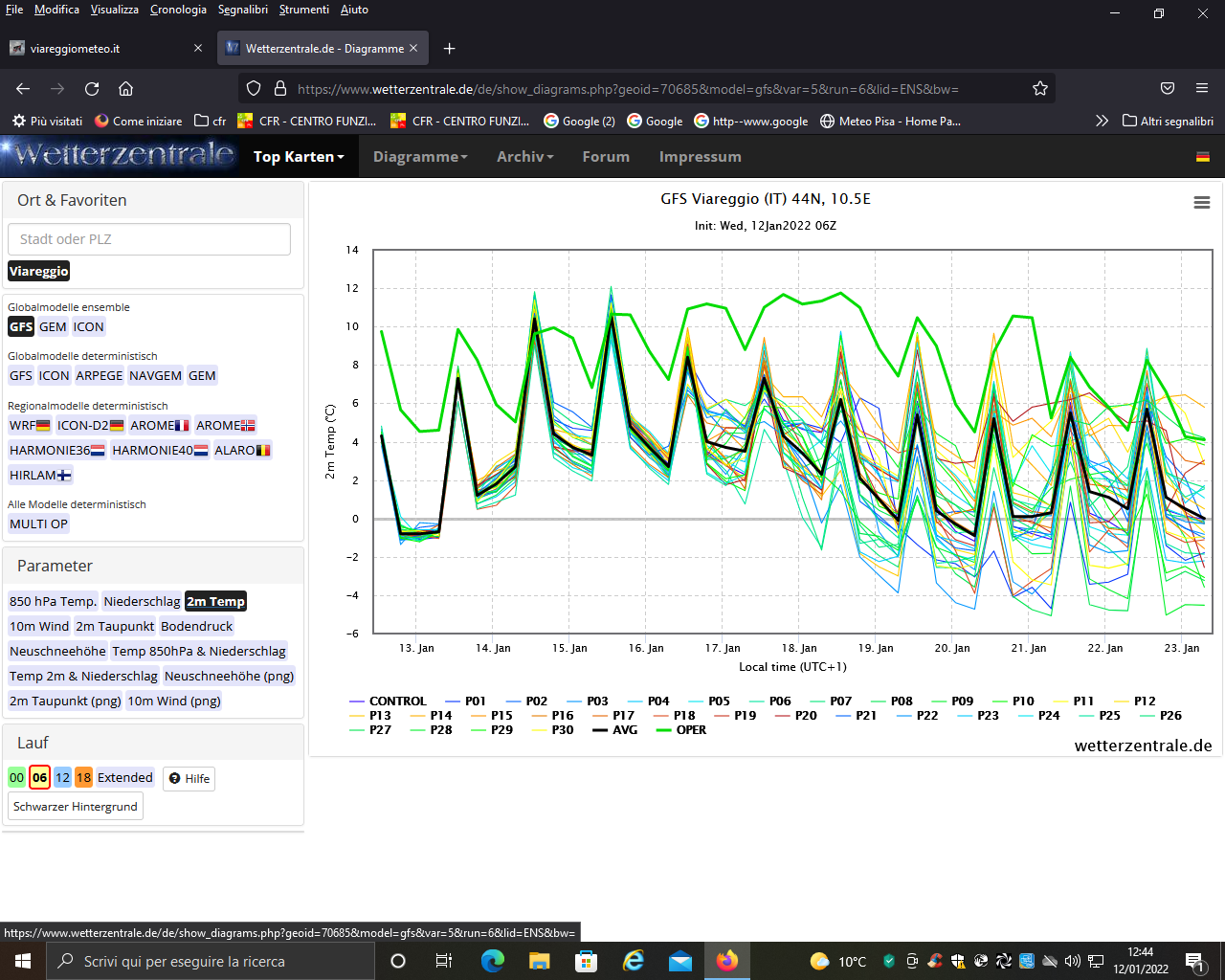This screenshot has width=1225, height=980.
Task: Open the Diagramme dropdown menu
Action: tap(420, 157)
